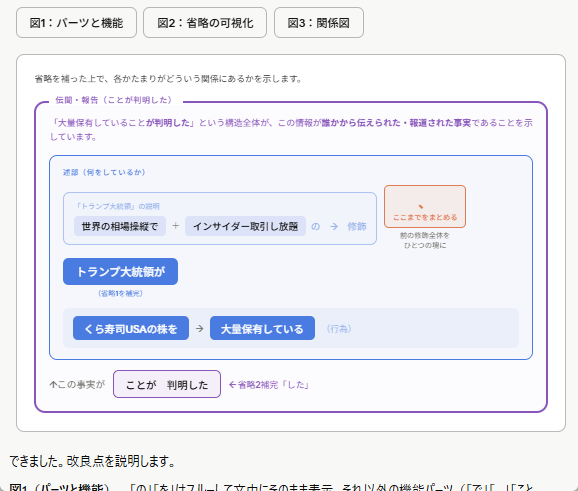578x491 pixels.
Task: Open tab 図1：パーツと機能
Action: (x=76, y=23)
